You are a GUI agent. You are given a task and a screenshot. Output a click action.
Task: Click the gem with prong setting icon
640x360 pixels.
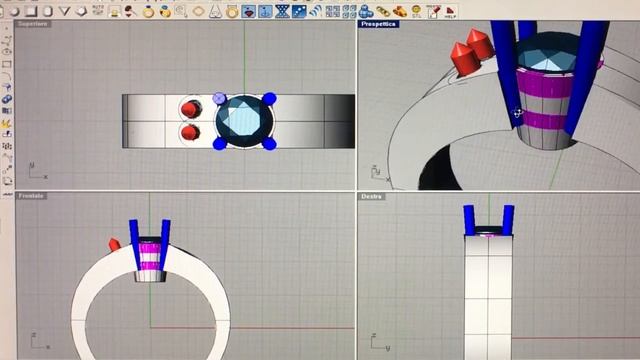(131, 11)
